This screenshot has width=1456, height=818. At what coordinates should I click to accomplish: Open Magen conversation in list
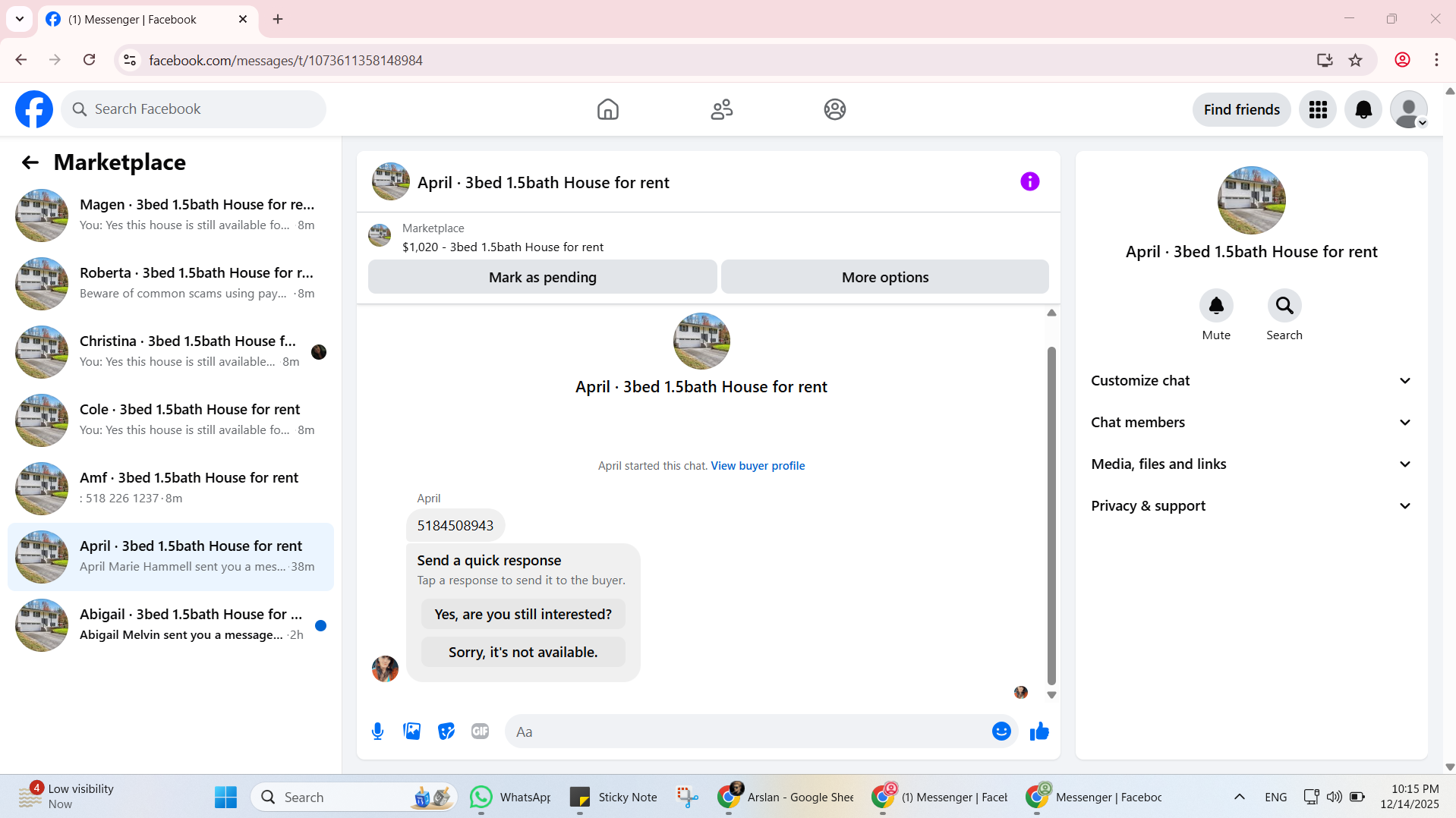pyautogui.click(x=171, y=216)
